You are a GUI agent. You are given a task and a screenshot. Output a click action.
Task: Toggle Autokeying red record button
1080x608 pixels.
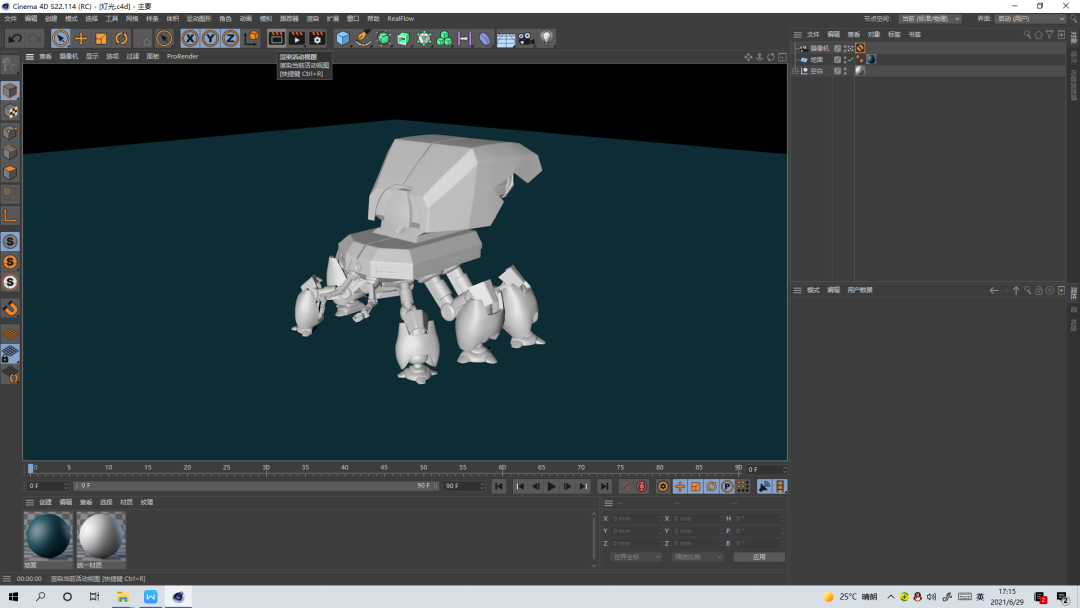pos(641,487)
